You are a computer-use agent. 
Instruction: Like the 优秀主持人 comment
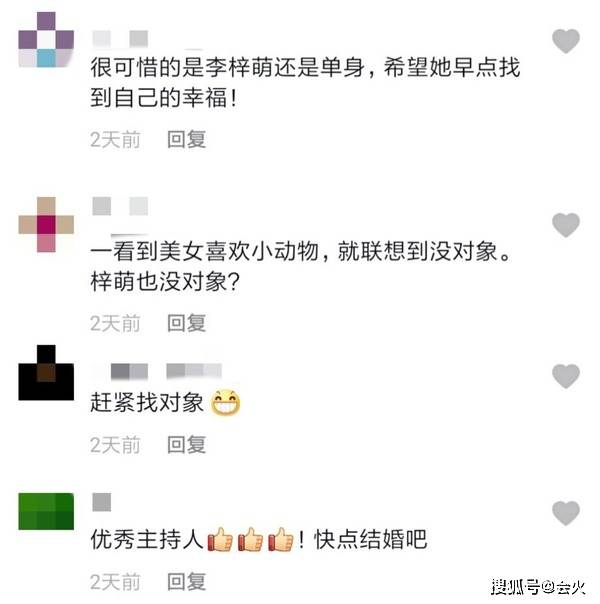pos(566,513)
